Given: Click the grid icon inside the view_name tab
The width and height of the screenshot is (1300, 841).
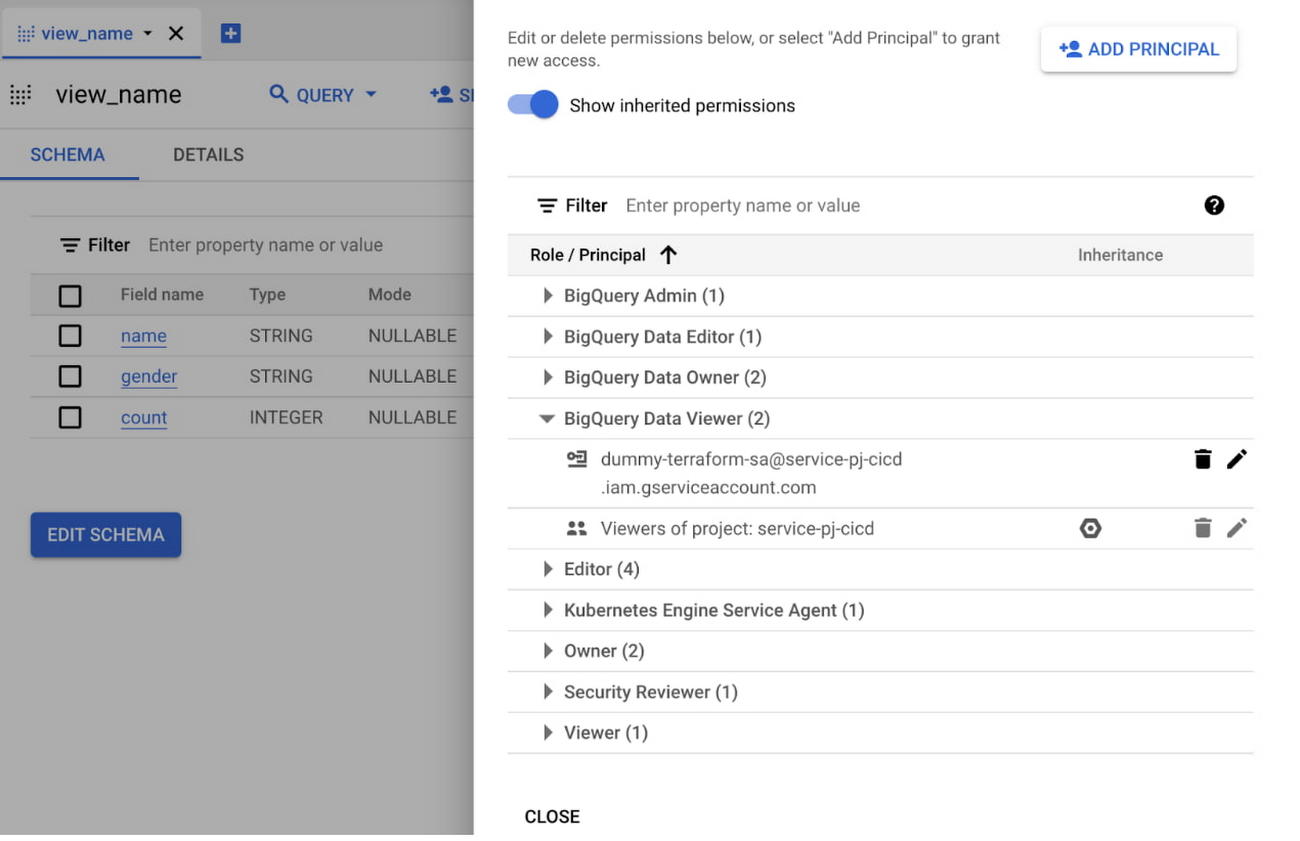Looking at the screenshot, I should [26, 34].
